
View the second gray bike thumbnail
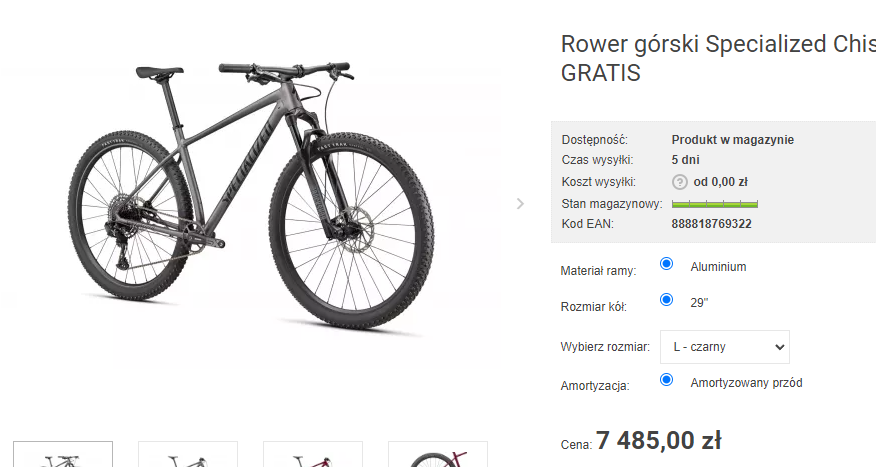pyautogui.click(x=188, y=454)
